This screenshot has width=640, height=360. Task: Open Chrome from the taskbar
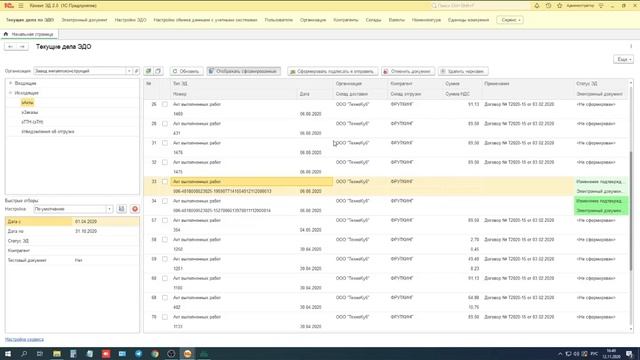(155, 353)
